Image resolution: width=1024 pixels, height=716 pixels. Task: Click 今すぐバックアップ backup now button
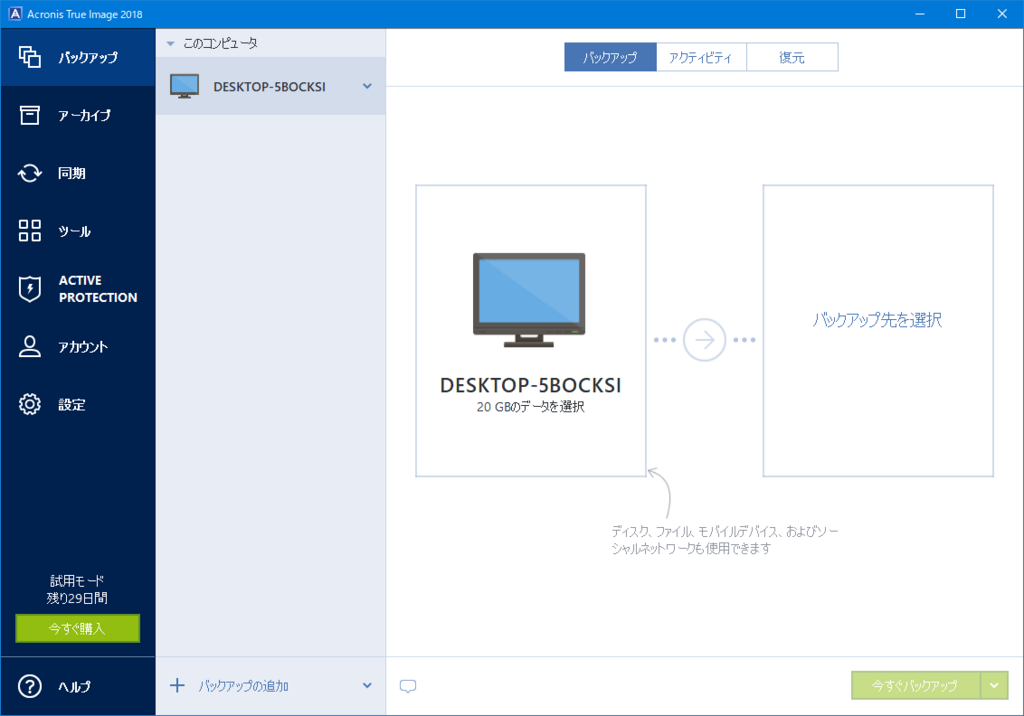916,685
